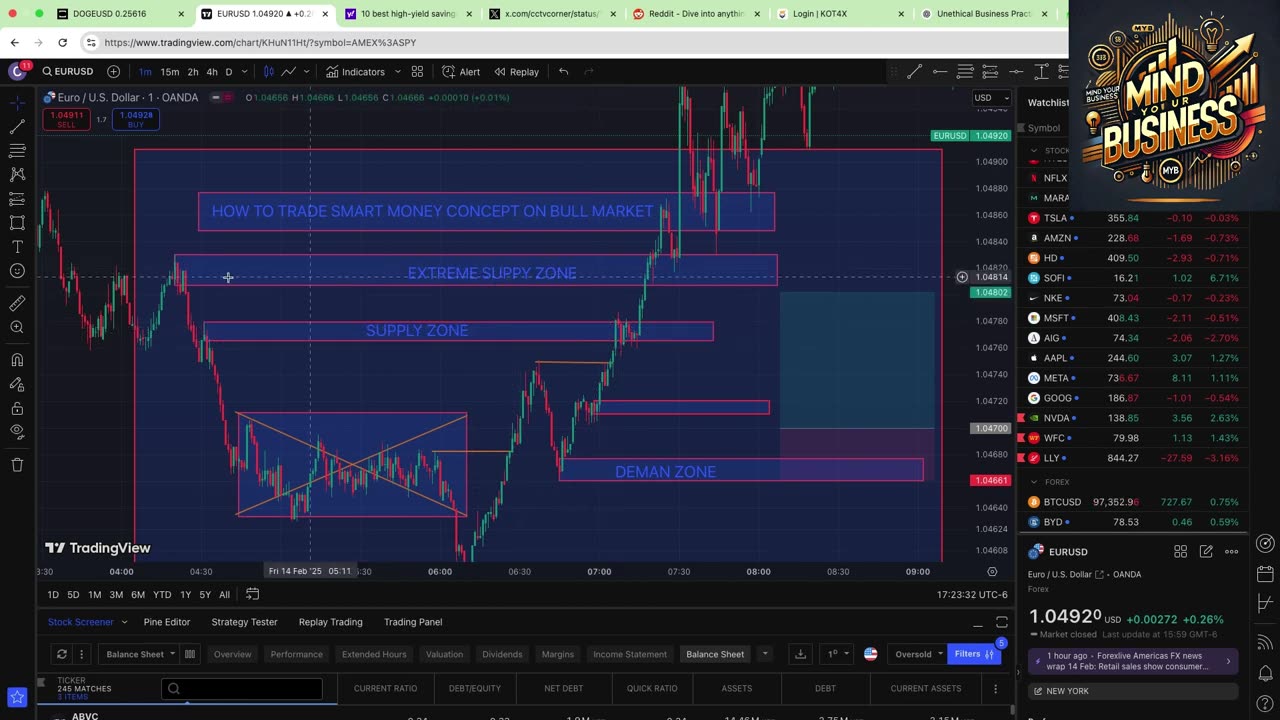Image resolution: width=1280 pixels, height=720 pixels.
Task: Toggle magnet mode for drawings
Action: click(x=17, y=360)
